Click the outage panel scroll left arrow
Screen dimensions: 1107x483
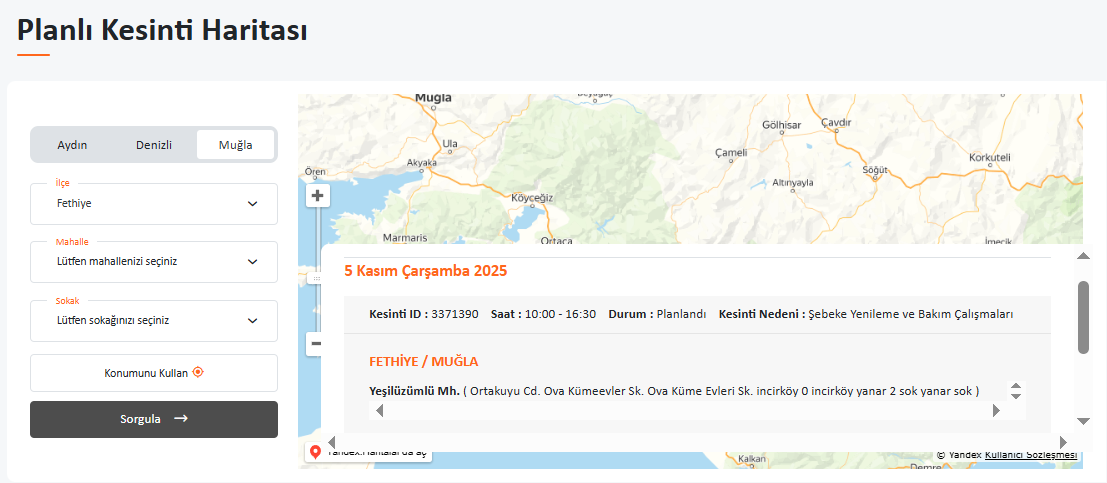pyautogui.click(x=332, y=441)
